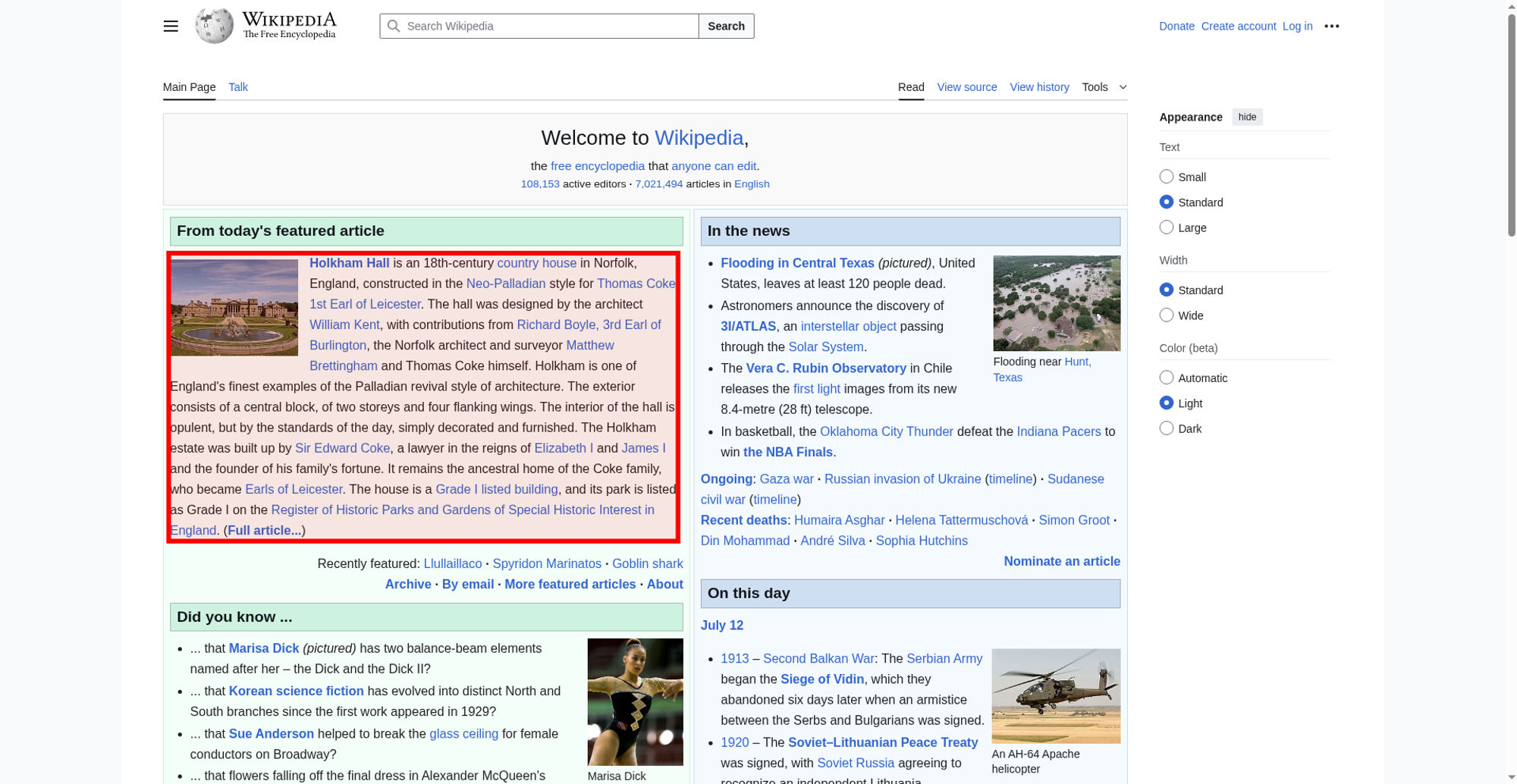The width and height of the screenshot is (1517, 784).
Task: Open the Central Texas flooding photo
Action: click(x=1057, y=303)
